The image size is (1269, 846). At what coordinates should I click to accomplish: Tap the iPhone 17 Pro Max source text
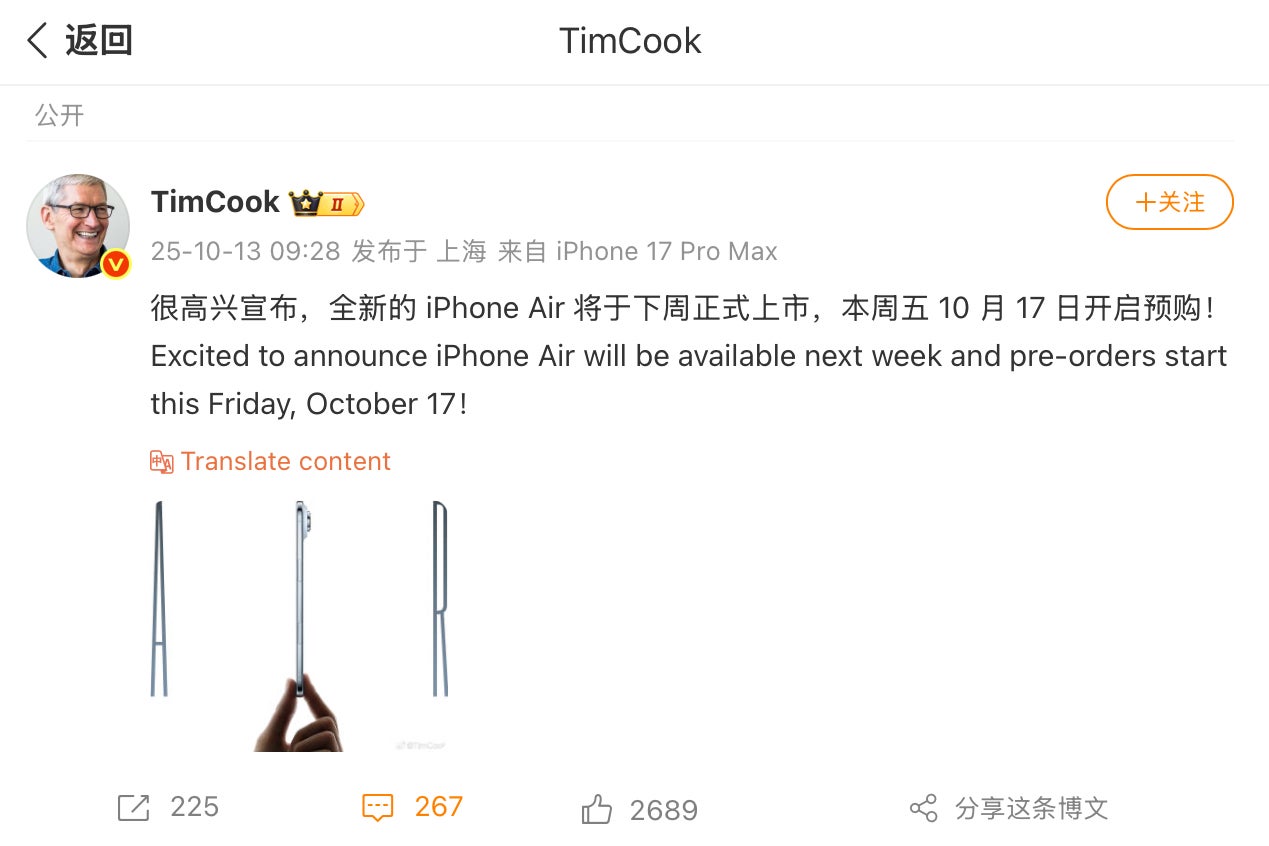667,251
